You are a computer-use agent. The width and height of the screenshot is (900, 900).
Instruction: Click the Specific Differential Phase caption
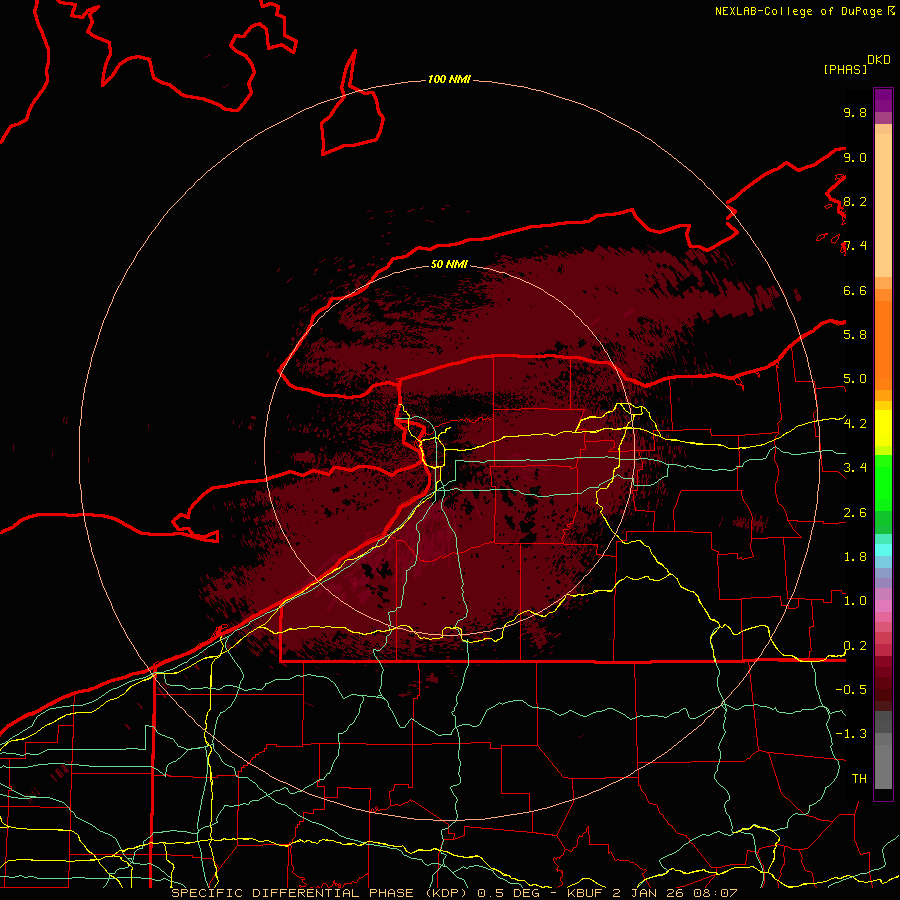455,893
